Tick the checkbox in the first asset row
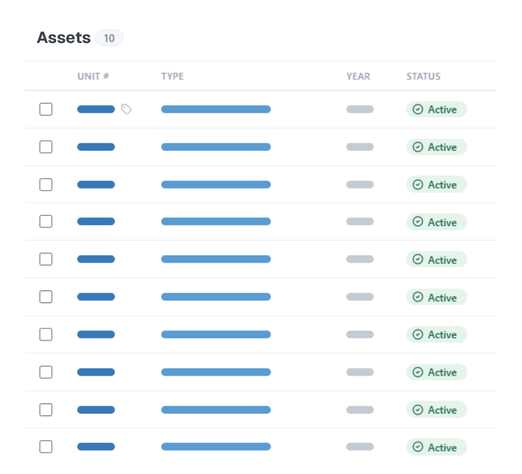This screenshot has width=522, height=474. tap(46, 109)
